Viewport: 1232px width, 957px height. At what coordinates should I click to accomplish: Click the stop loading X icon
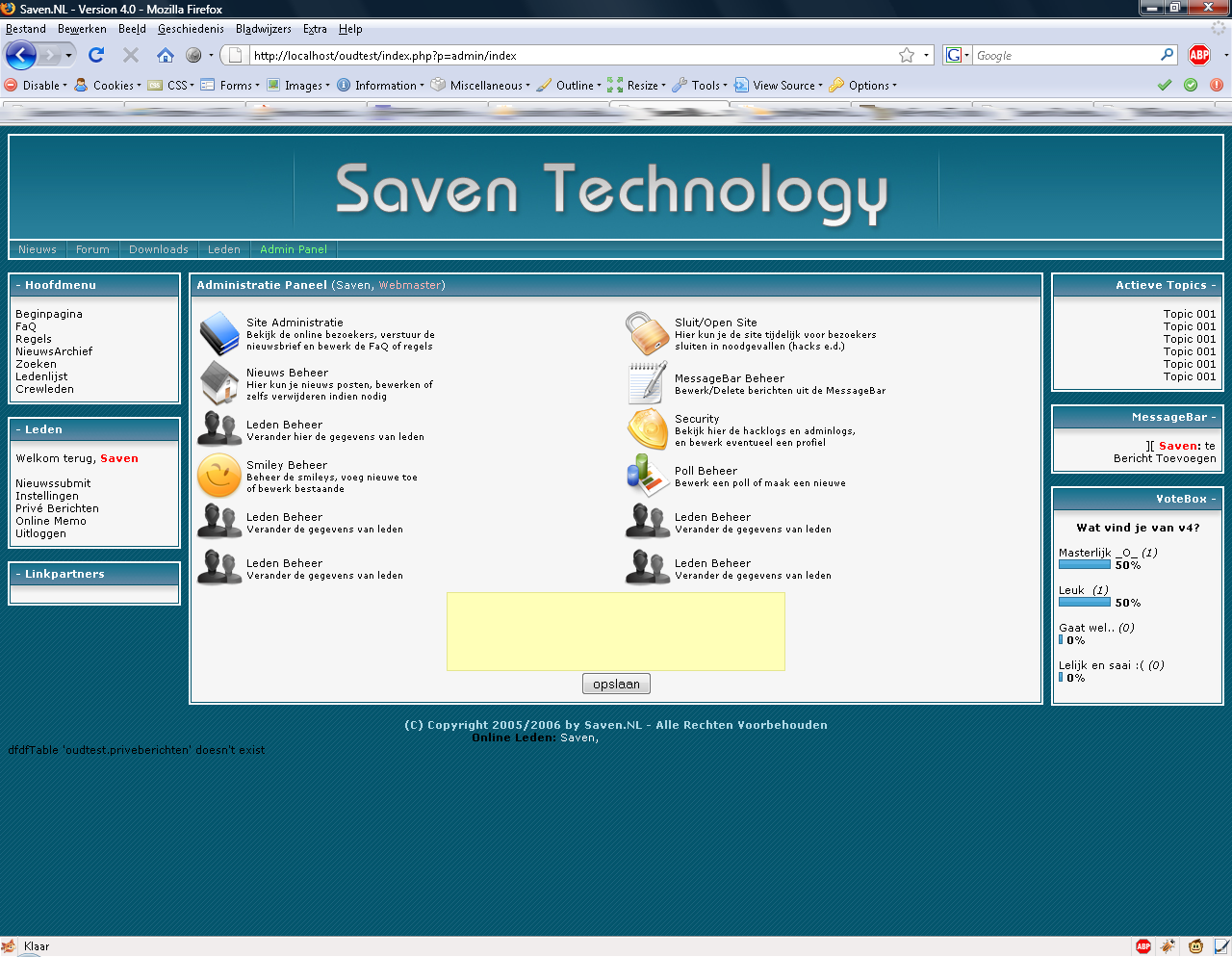(131, 55)
